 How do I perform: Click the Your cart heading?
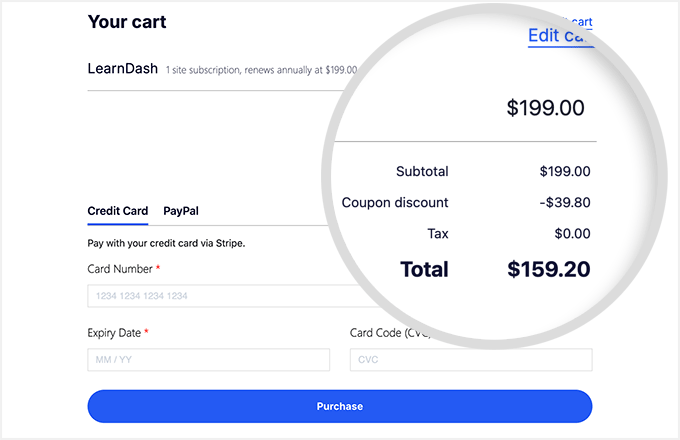pos(127,22)
